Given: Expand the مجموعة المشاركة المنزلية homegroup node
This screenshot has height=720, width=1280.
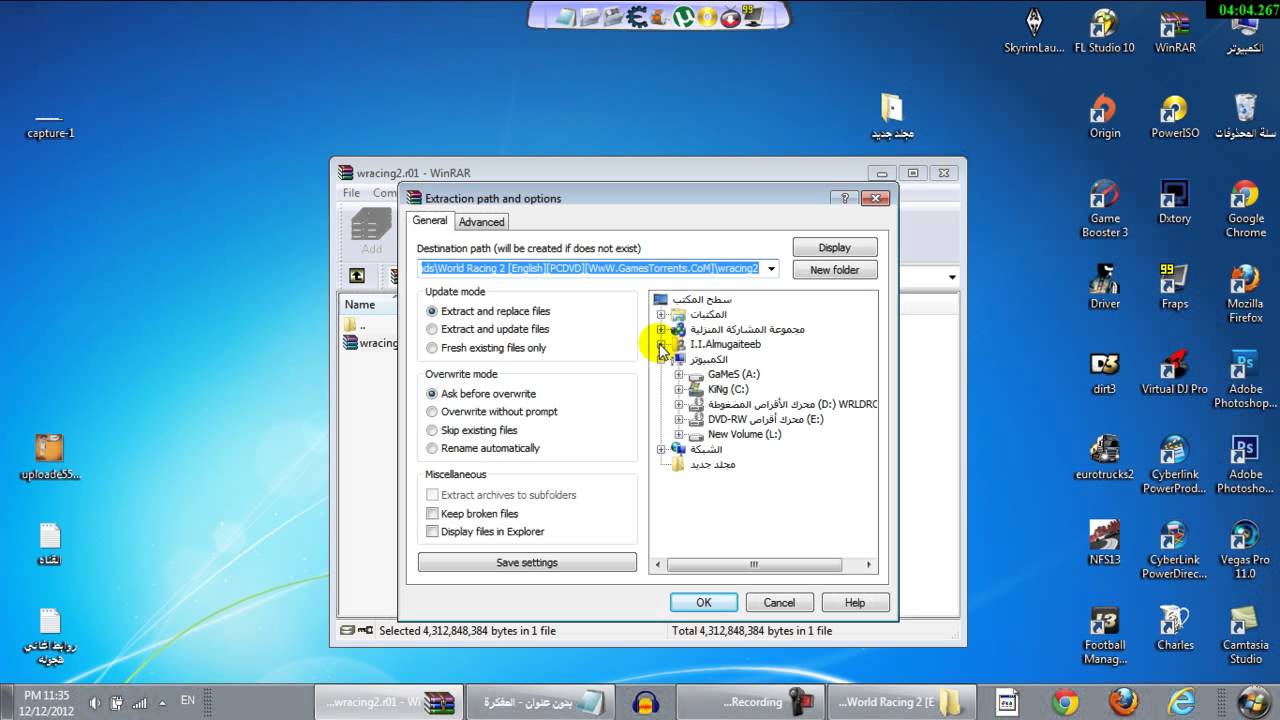Looking at the screenshot, I should pos(661,329).
